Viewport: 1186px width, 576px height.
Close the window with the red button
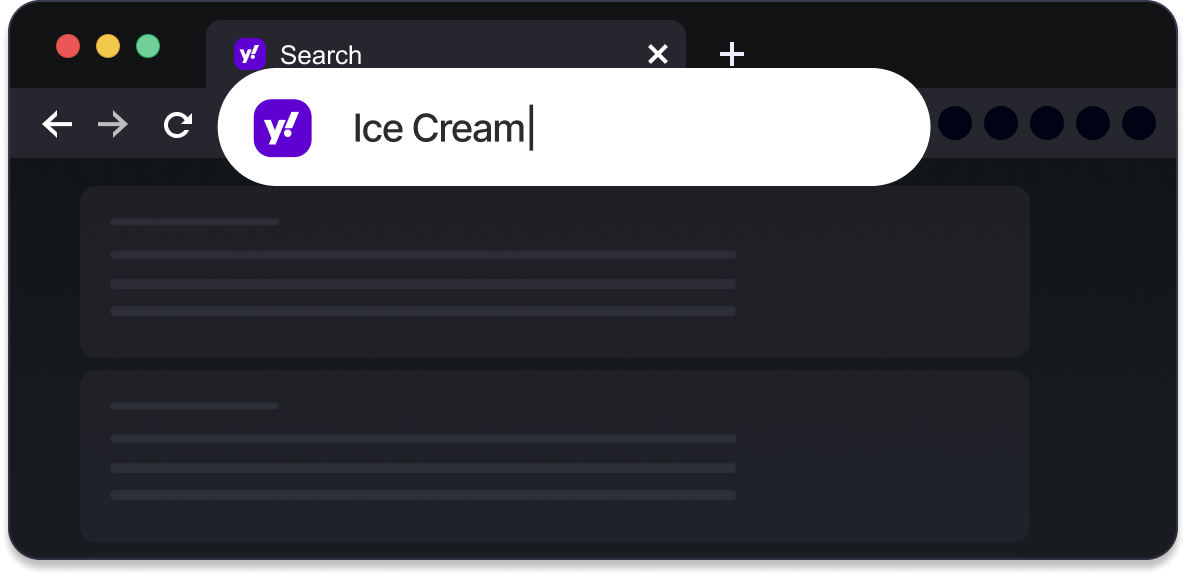pos(68,46)
